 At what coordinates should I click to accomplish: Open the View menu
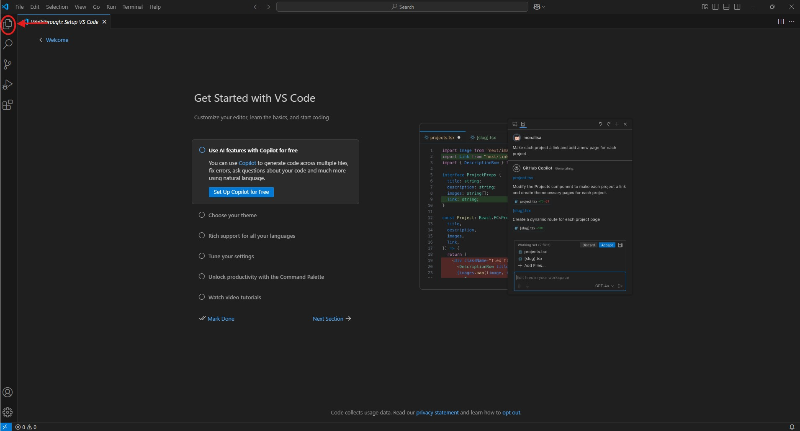pyautogui.click(x=81, y=7)
